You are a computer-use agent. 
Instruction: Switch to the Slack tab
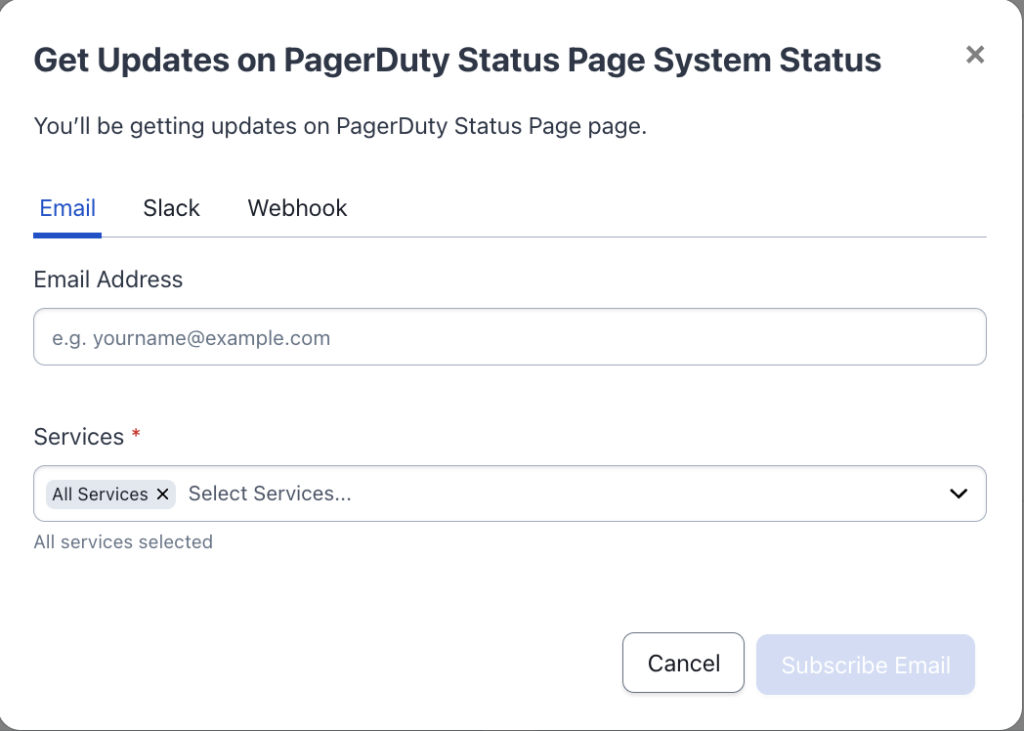coord(171,208)
